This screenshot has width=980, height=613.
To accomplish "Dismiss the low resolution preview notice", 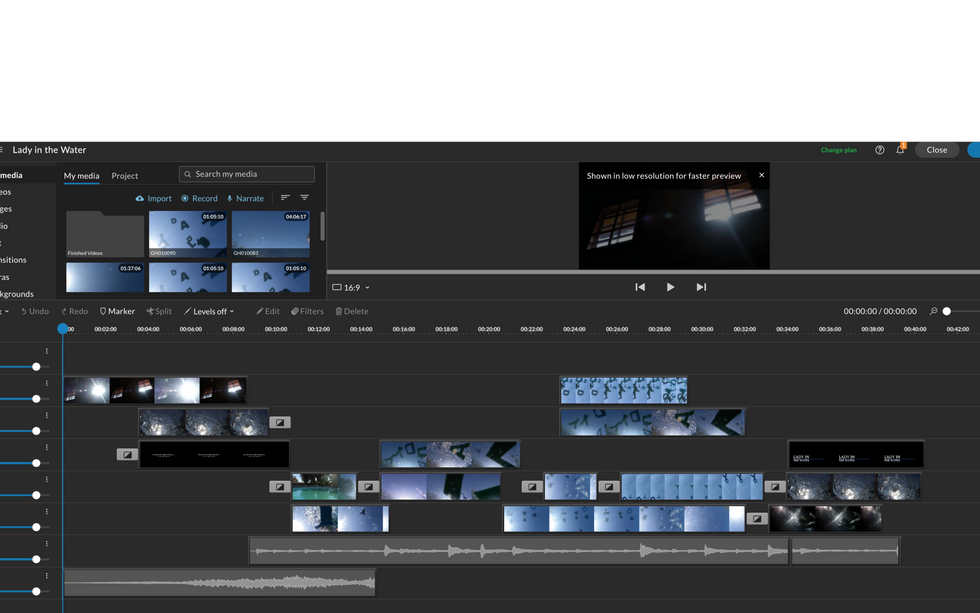I will 761,175.
